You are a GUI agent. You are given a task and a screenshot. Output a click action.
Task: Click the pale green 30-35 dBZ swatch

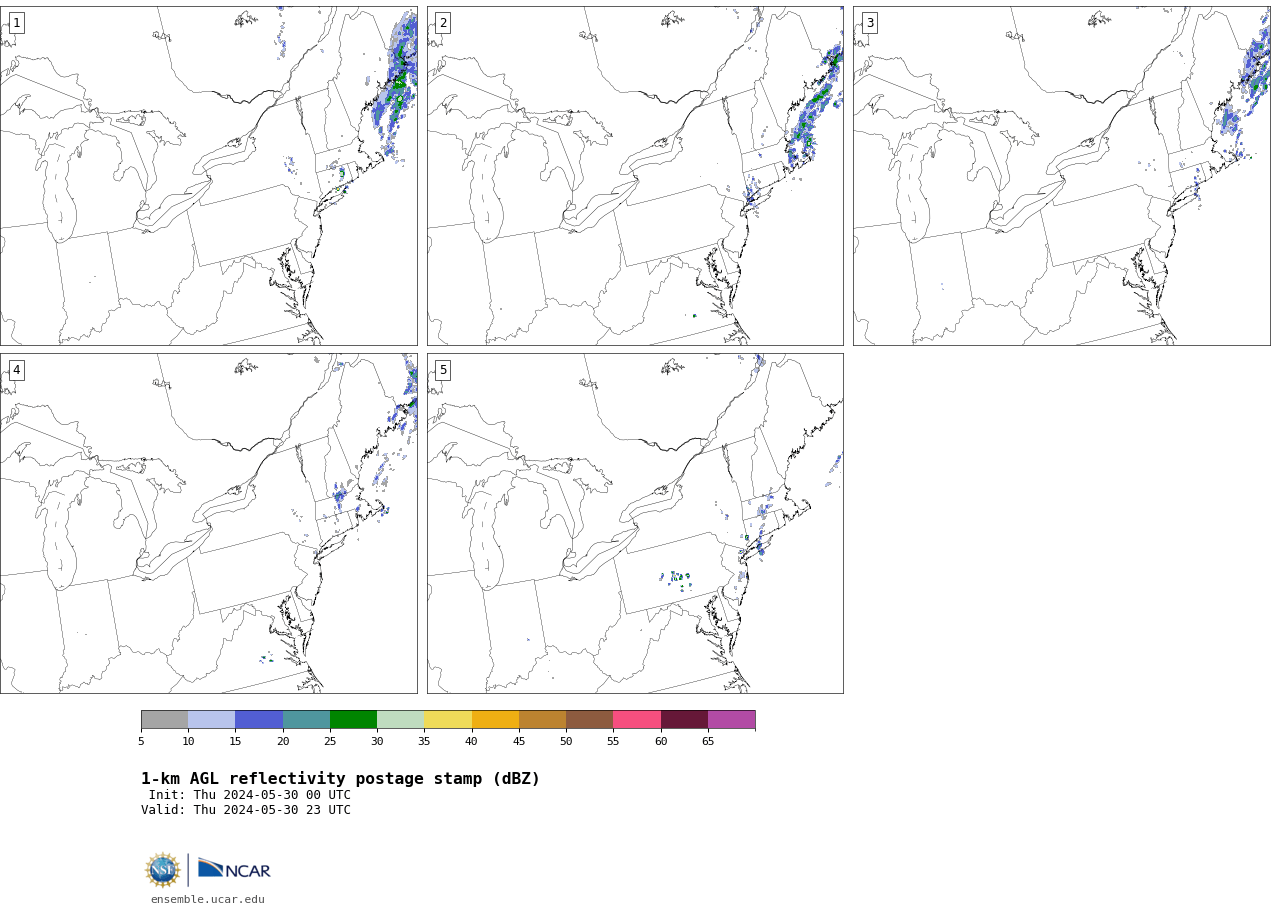(400, 720)
